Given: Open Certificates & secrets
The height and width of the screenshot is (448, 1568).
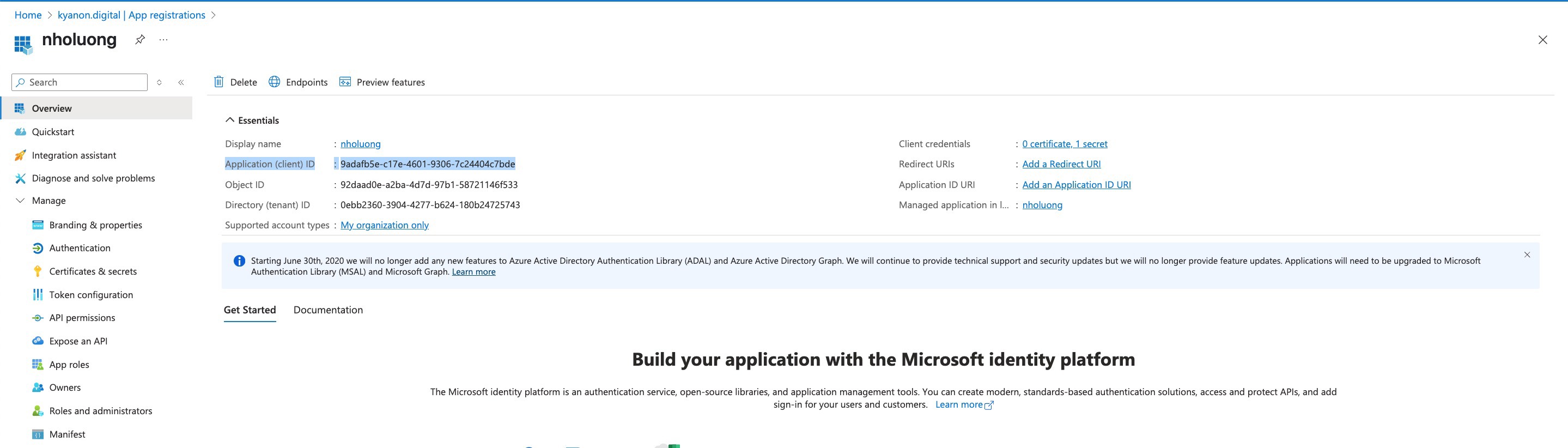Looking at the screenshot, I should coord(93,271).
